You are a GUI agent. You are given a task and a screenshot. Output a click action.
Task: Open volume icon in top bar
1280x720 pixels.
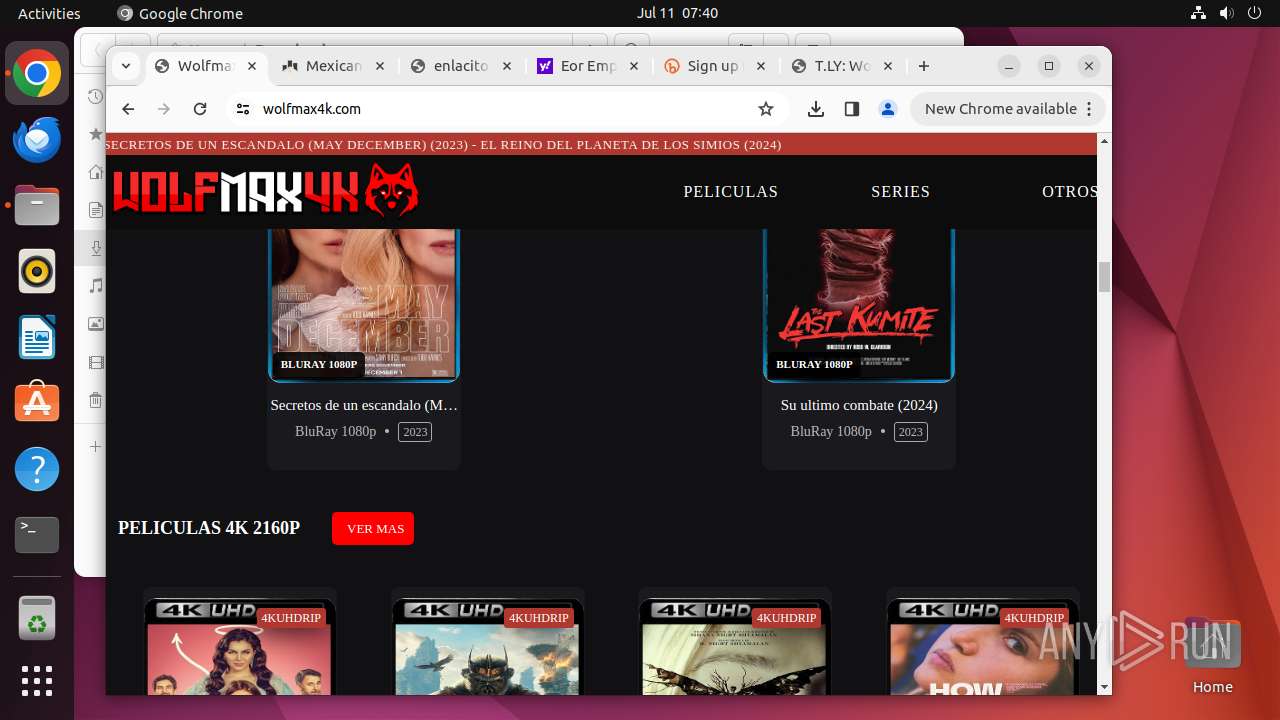pyautogui.click(x=1227, y=13)
